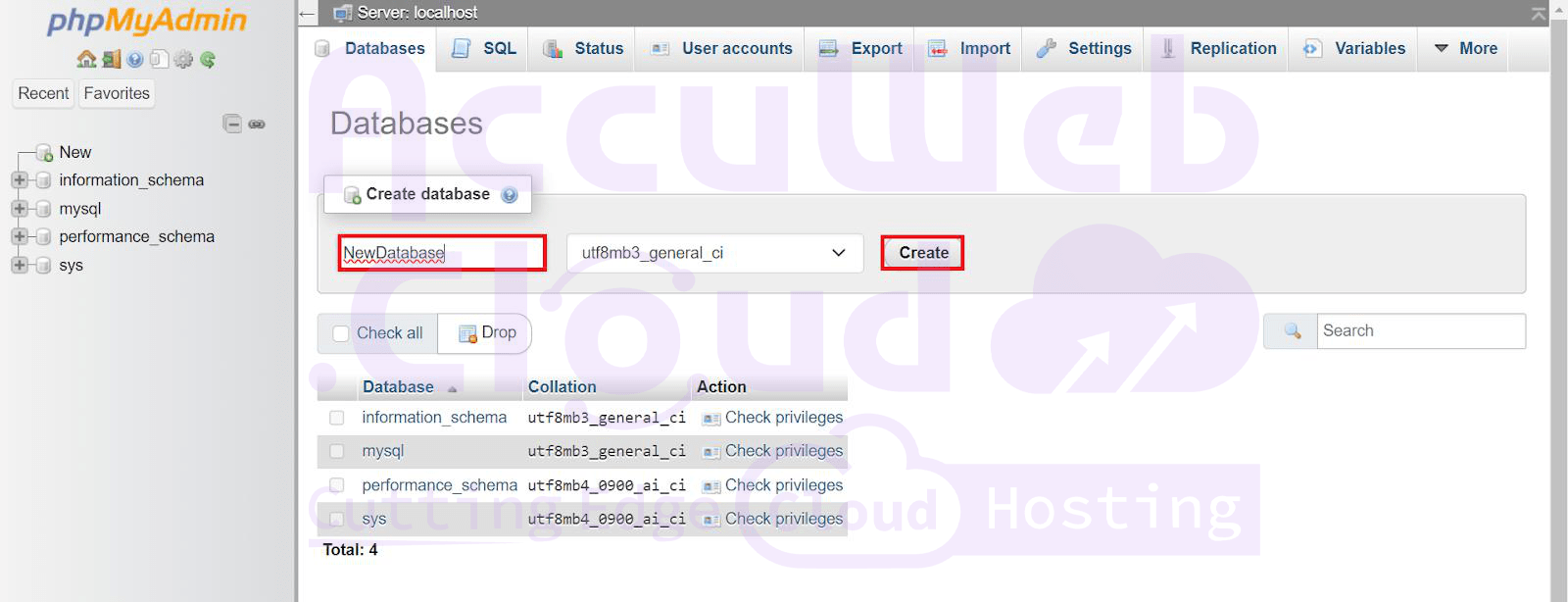Open the More tab dropdown

tap(1466, 48)
